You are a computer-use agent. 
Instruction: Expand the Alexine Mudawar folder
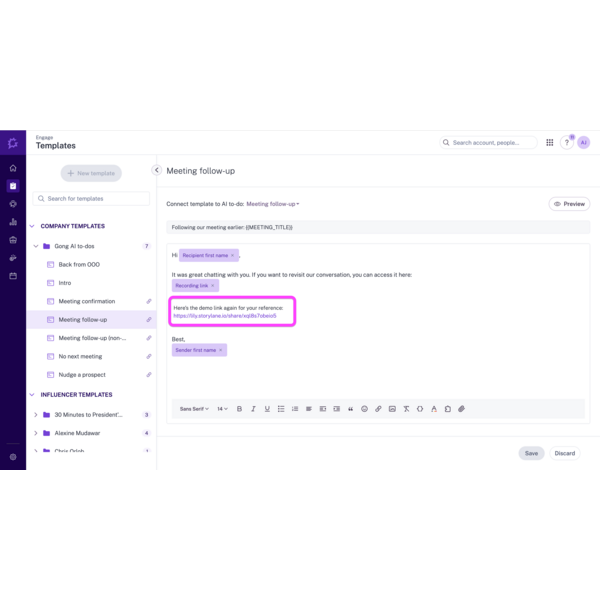point(36,433)
